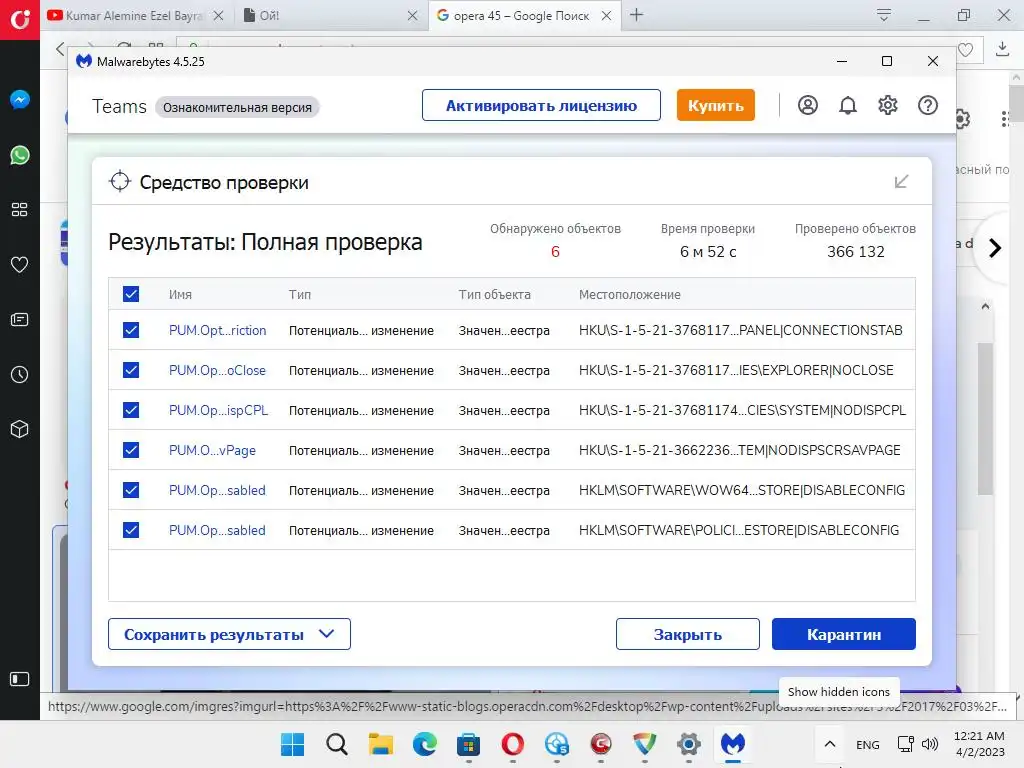1024x768 pixels.
Task: Open new tab with plus button
Action: tap(637, 15)
